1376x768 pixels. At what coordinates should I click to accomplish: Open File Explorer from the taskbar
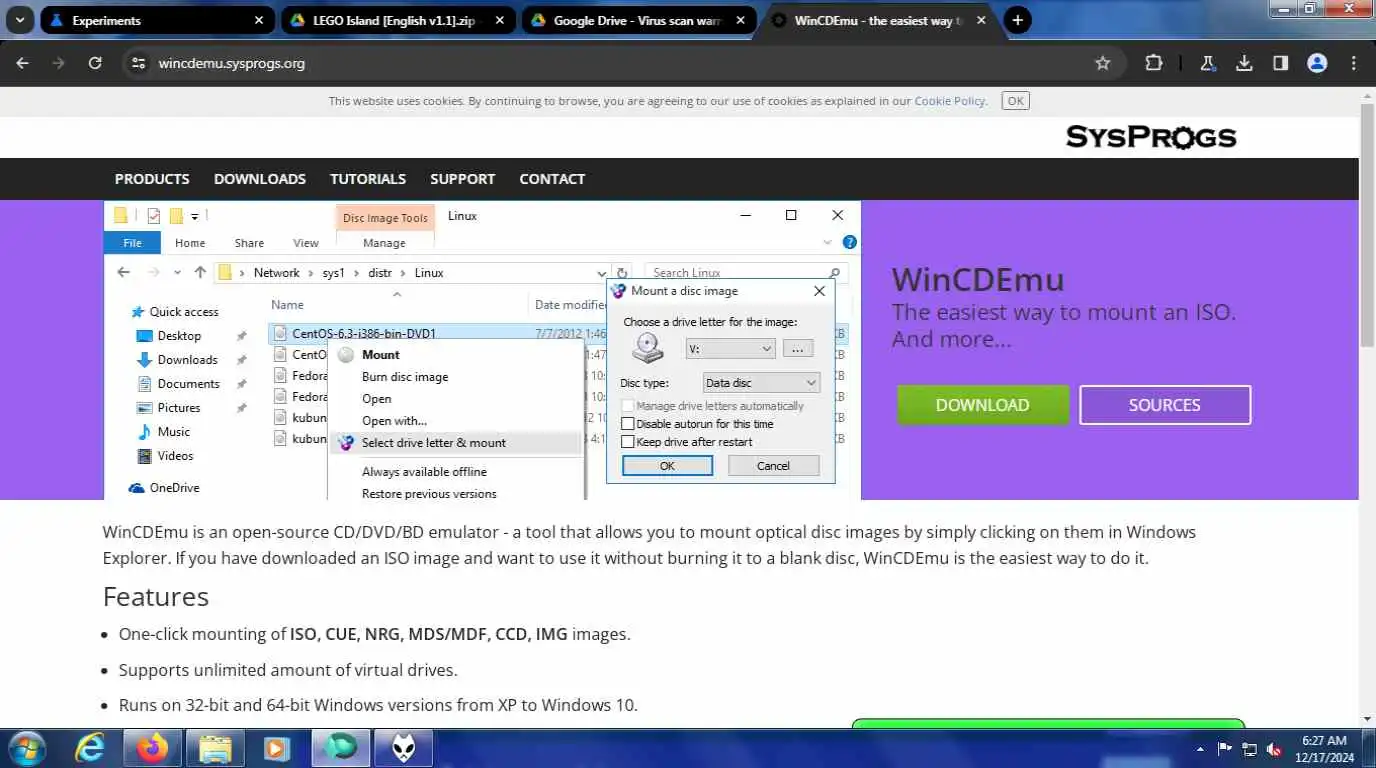tap(215, 748)
